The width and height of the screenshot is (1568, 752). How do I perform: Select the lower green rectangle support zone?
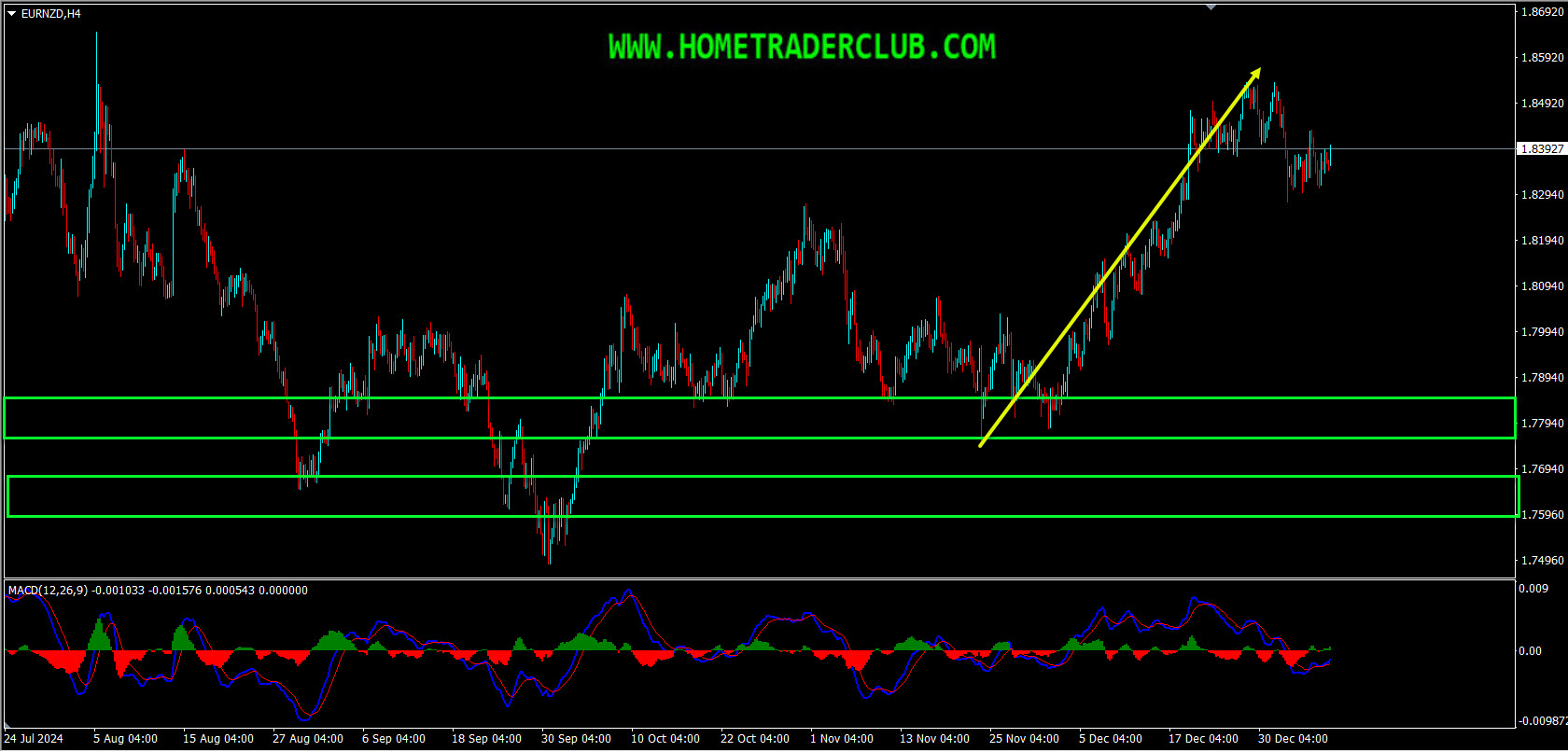tap(763, 496)
